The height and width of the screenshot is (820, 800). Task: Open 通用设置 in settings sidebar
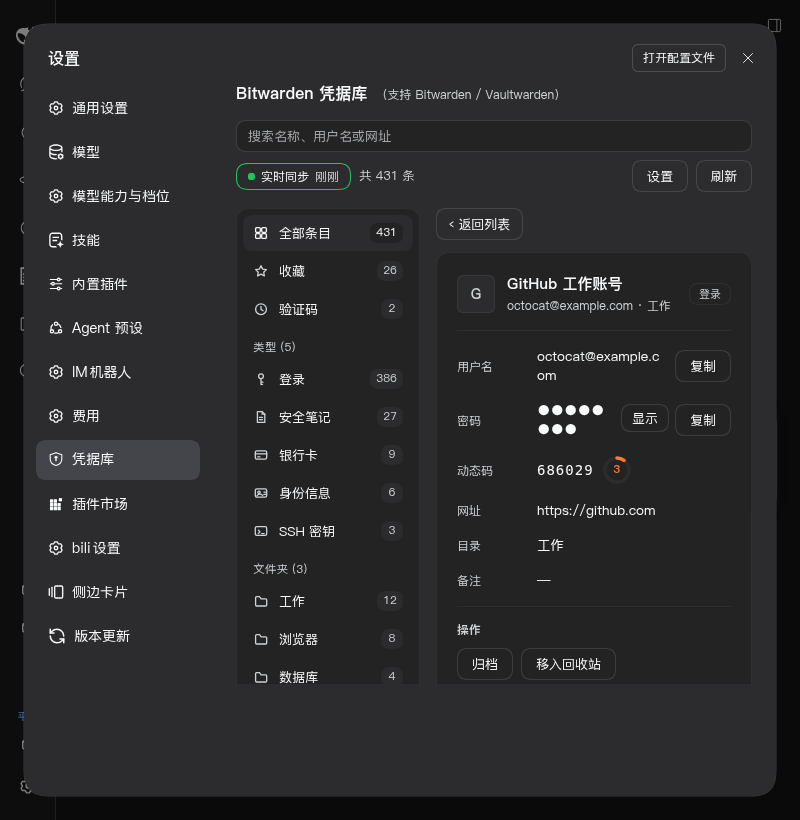(118, 108)
